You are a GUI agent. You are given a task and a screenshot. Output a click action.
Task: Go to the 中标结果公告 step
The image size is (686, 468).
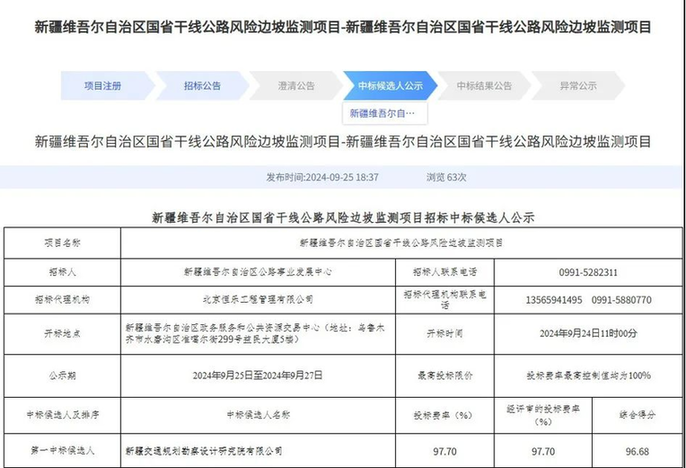tap(484, 86)
